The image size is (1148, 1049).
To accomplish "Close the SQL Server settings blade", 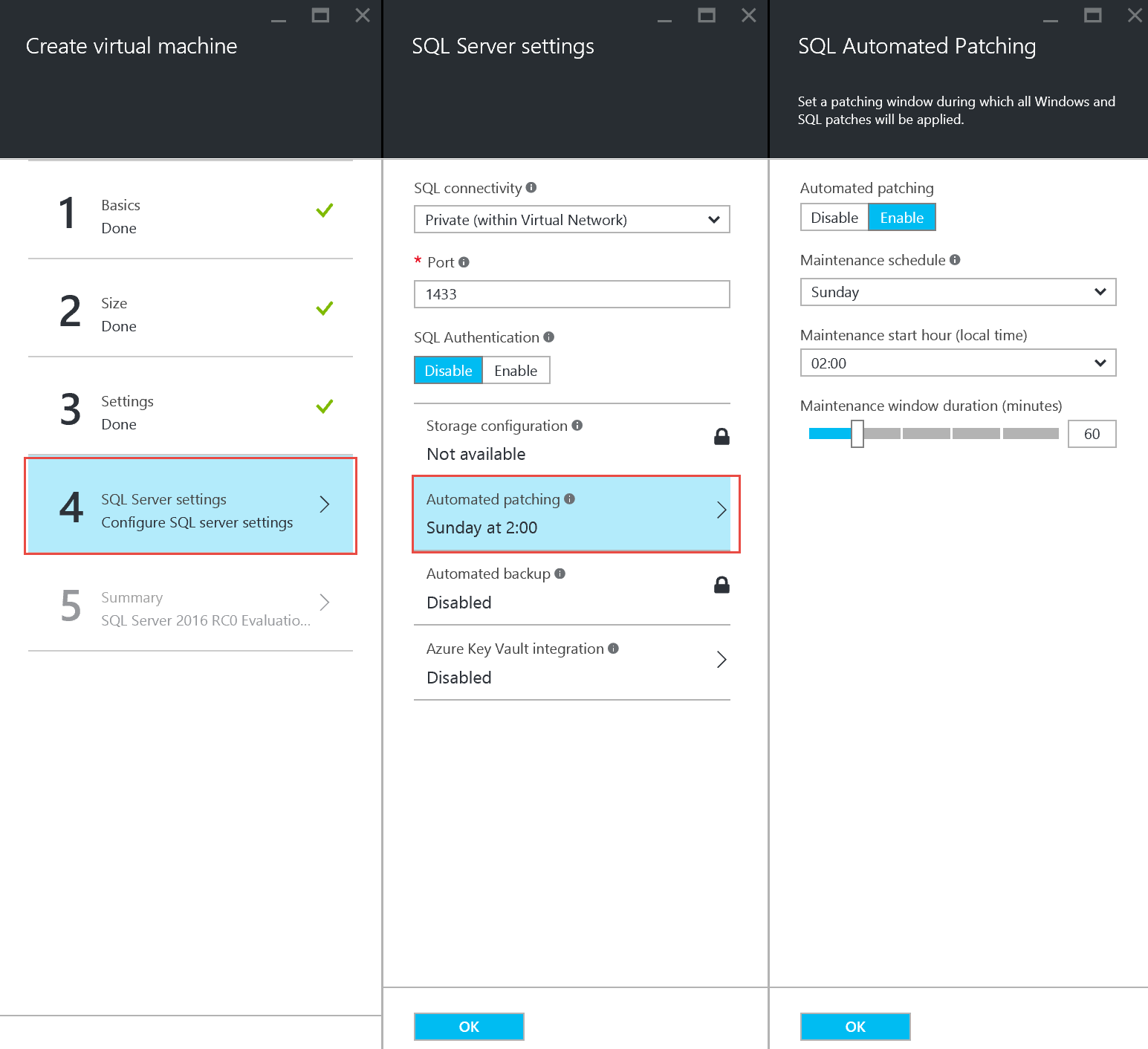I will (x=749, y=15).
